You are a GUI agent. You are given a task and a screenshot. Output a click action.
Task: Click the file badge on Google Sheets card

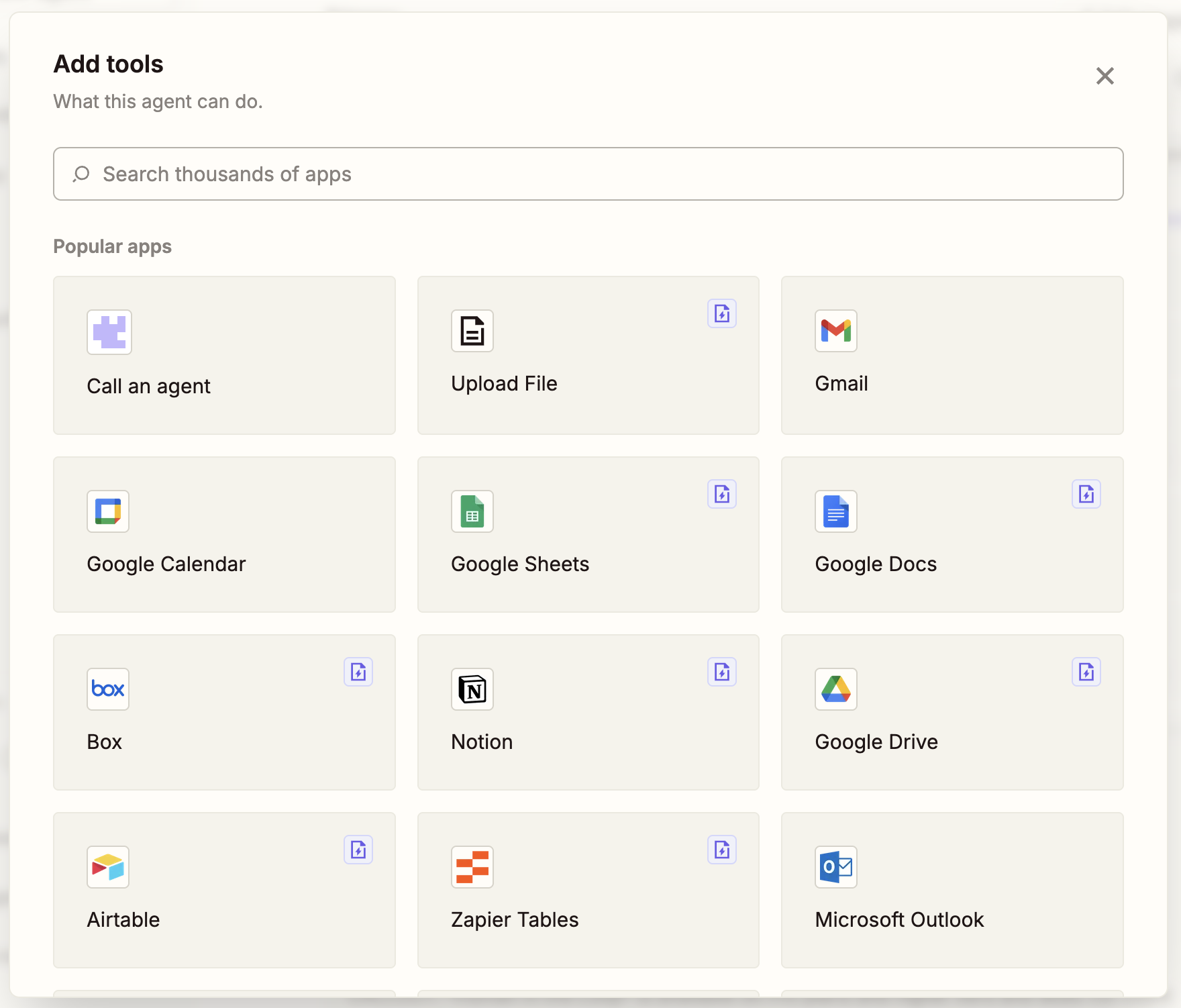click(x=722, y=494)
